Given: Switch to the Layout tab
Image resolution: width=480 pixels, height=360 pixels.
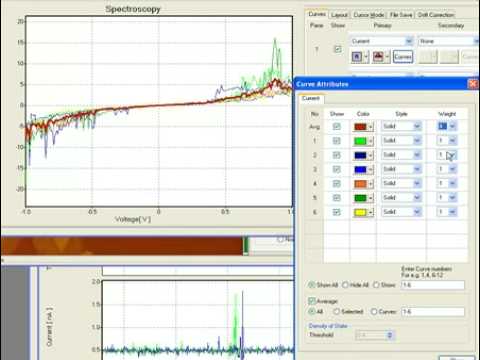Looking at the screenshot, I should [339, 15].
